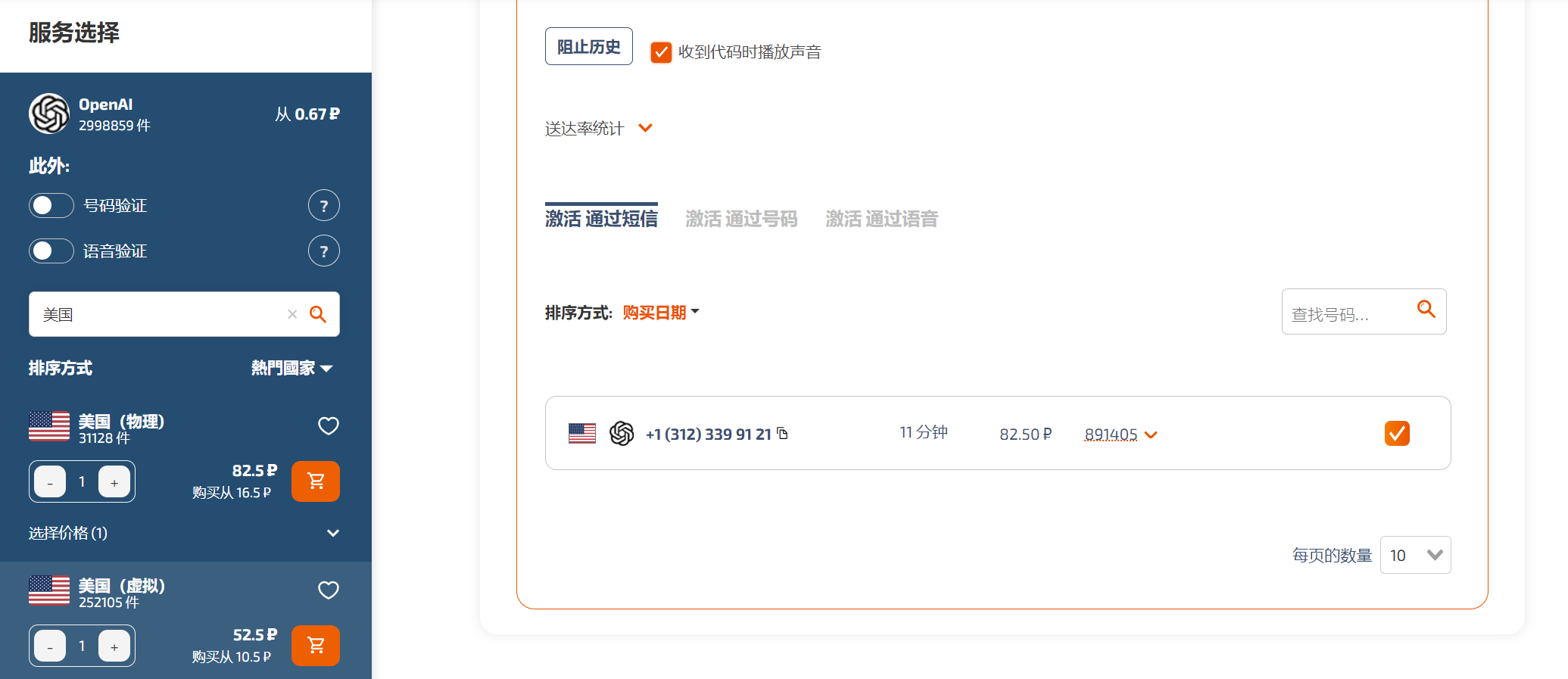Image resolution: width=1568 pixels, height=679 pixels.
Task: Expand 送达率统计 section
Action: (598, 129)
